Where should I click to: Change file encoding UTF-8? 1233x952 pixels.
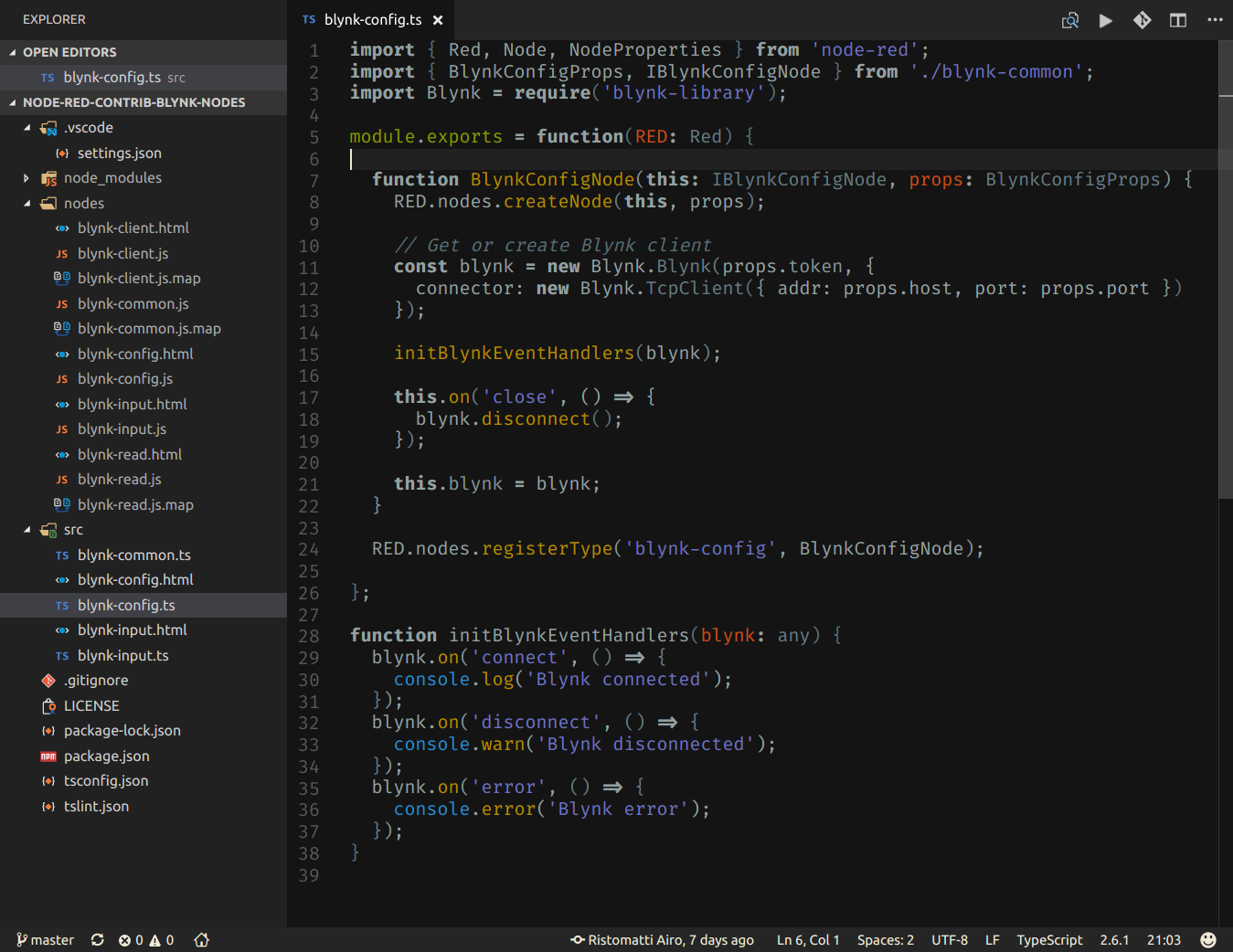[950, 940]
